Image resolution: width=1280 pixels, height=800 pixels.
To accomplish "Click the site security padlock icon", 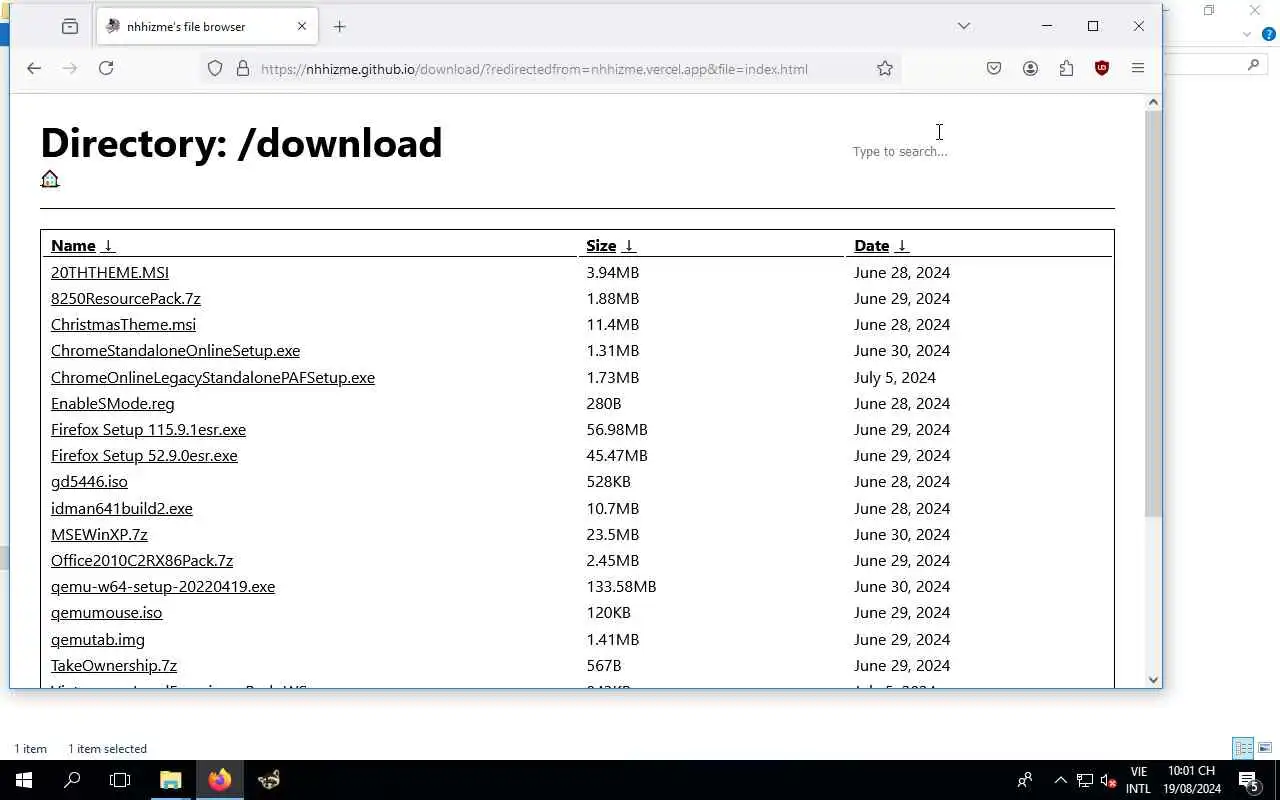I will (242, 69).
